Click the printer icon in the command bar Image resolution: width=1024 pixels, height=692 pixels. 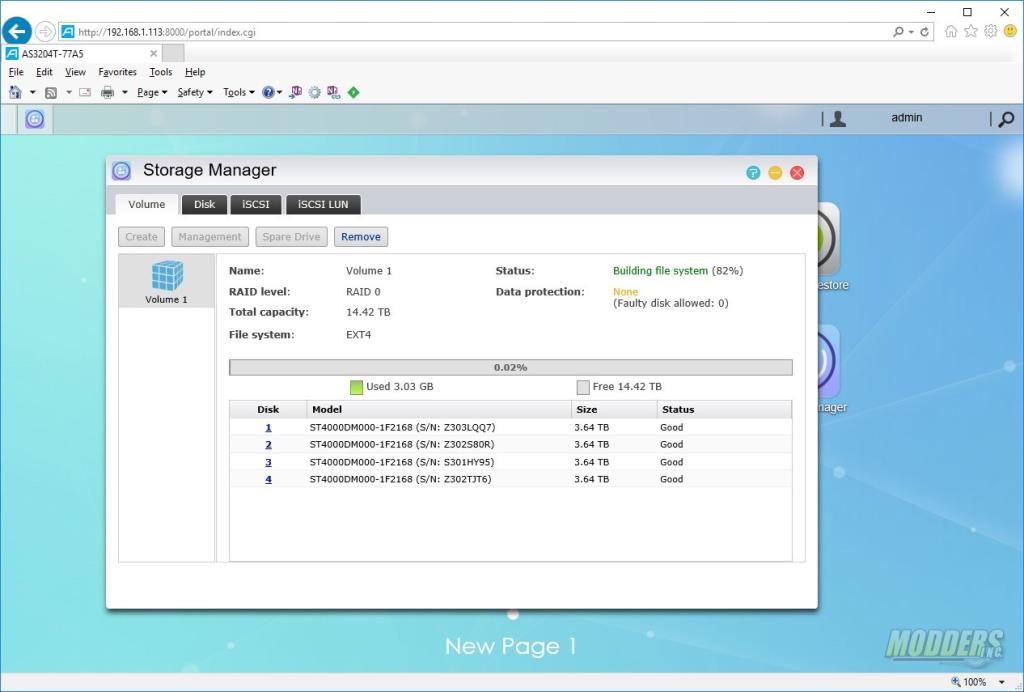pos(107,92)
